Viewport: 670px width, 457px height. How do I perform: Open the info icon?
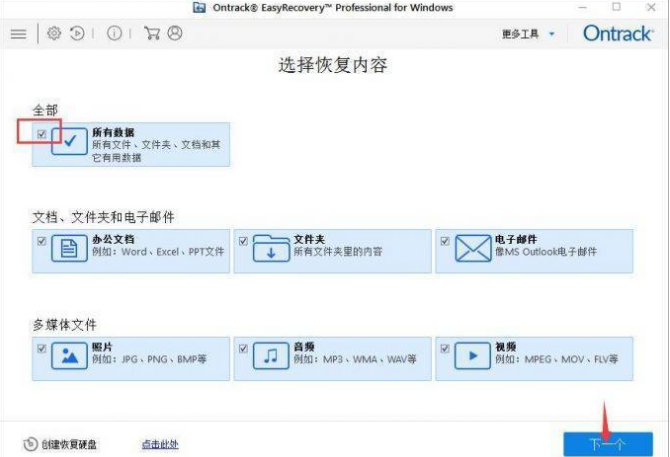tap(114, 33)
